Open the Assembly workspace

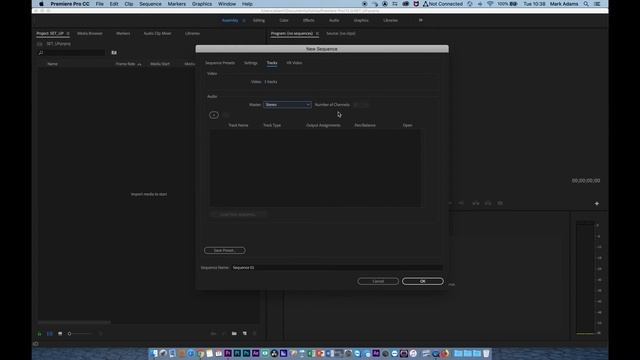pyautogui.click(x=230, y=20)
